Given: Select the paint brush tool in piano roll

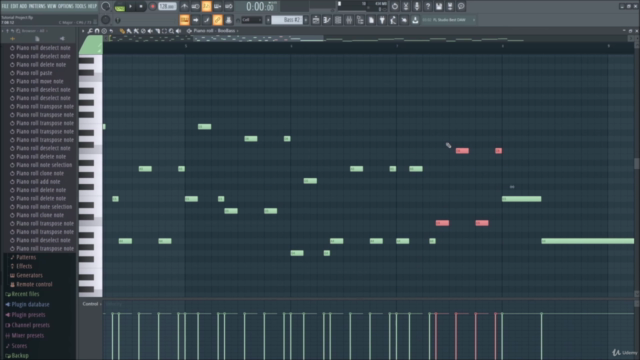Looking at the screenshot, I should pyautogui.click(x=129, y=31).
